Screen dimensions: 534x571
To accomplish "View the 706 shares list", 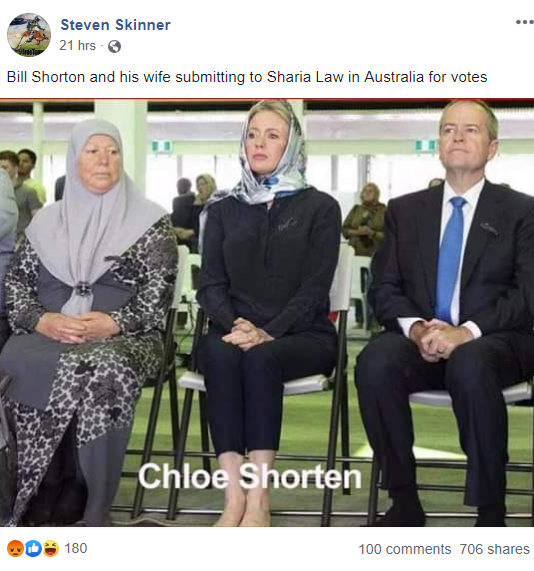I will (494, 549).
